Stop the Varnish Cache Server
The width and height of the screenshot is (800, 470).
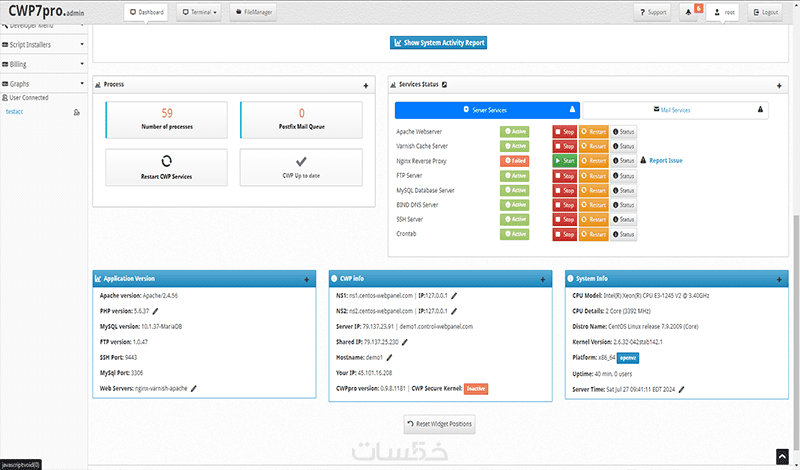click(564, 146)
